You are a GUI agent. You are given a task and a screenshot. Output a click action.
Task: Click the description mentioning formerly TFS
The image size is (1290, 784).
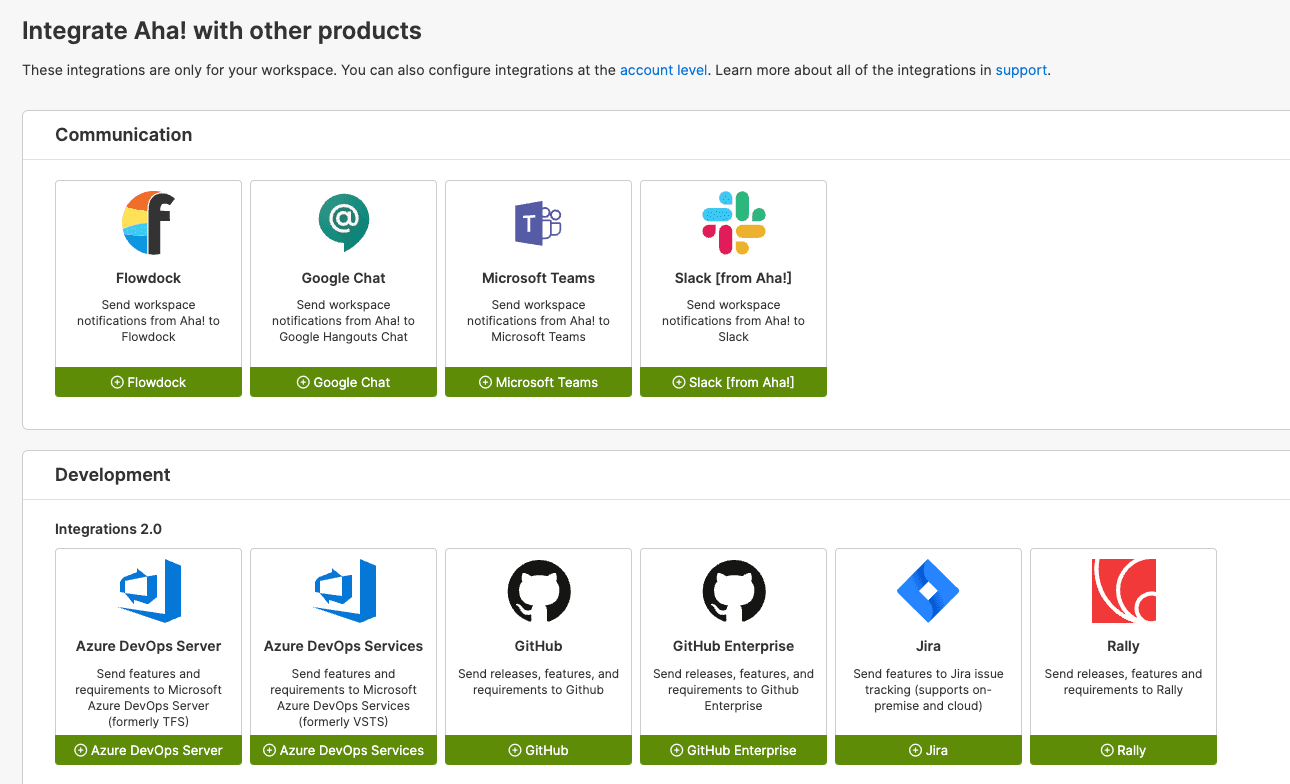tap(148, 698)
